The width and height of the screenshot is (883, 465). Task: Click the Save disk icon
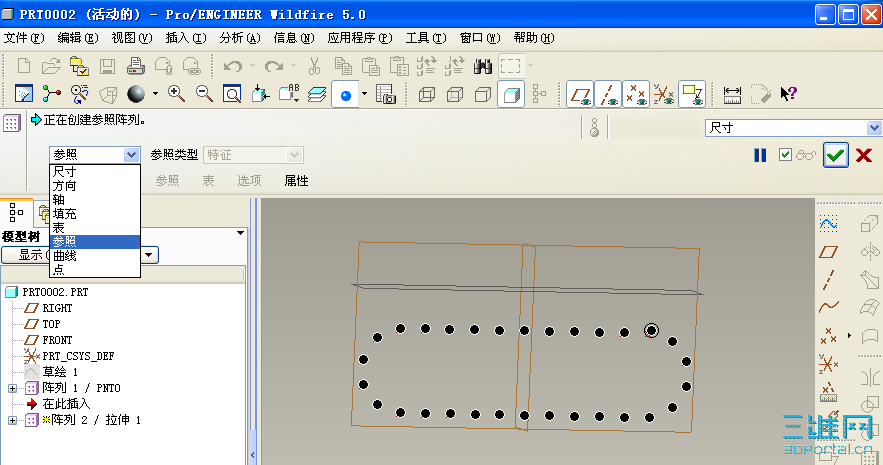(107, 66)
